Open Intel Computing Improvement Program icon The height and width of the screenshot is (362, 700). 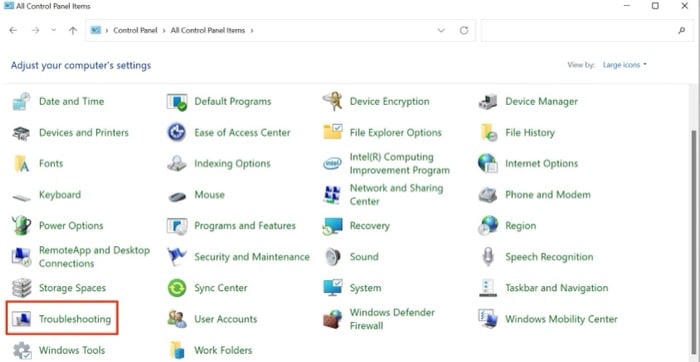(x=332, y=164)
